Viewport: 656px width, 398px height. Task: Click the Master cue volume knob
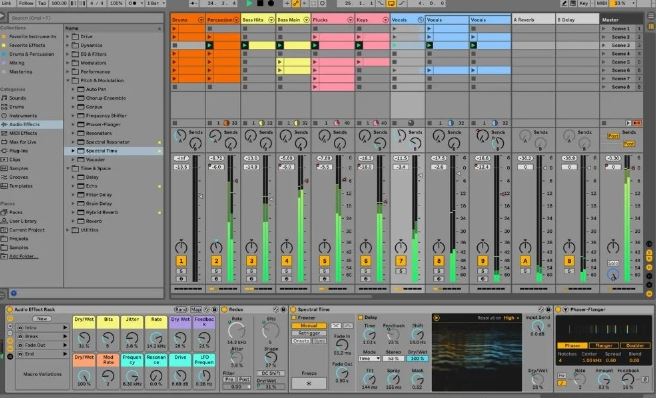tap(613, 275)
